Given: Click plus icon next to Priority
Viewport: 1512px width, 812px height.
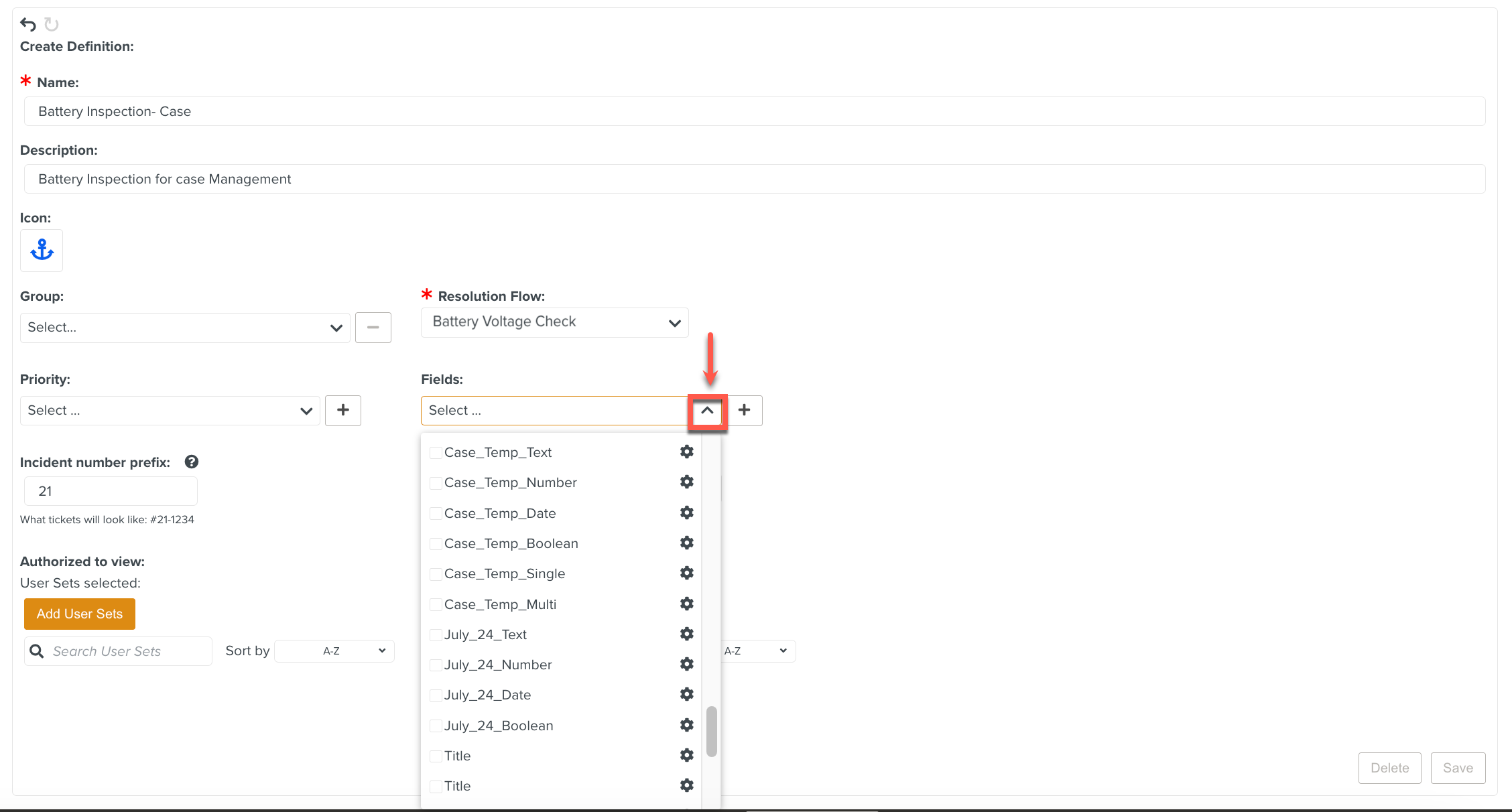Looking at the screenshot, I should pos(343,410).
